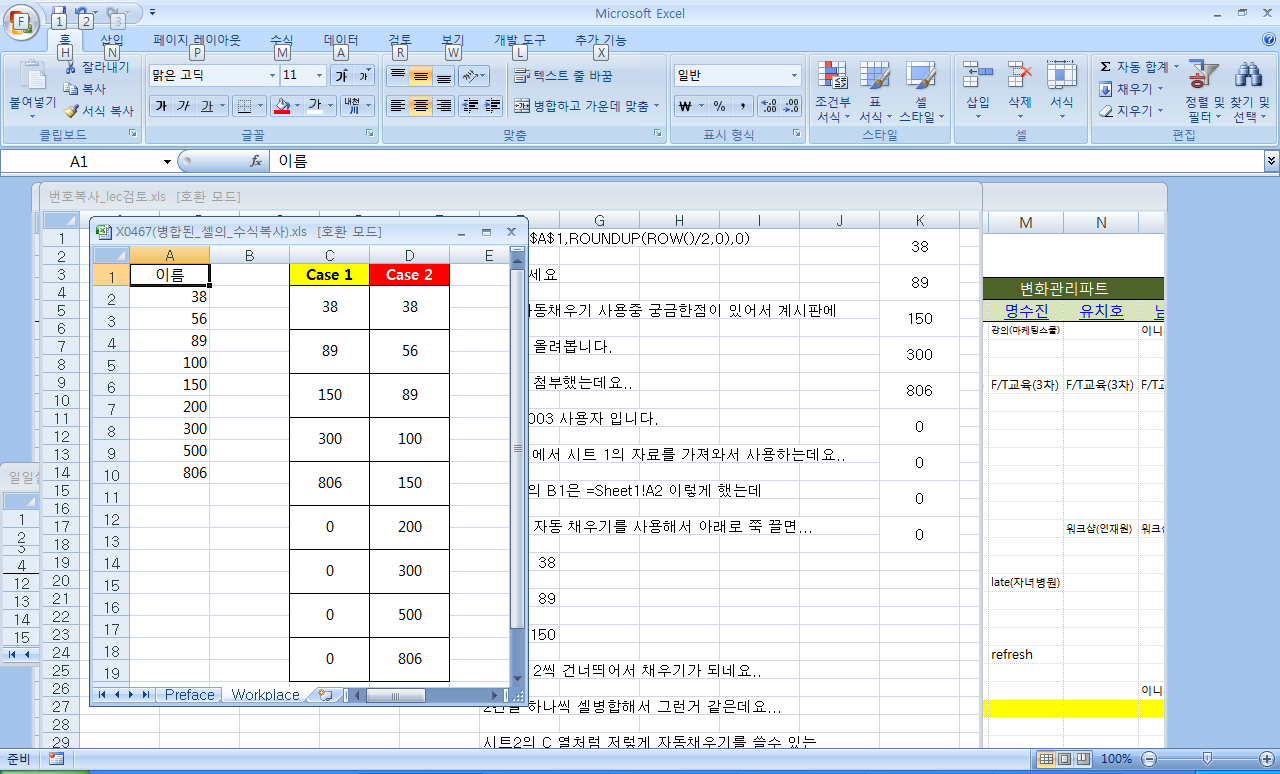1280x774 pixels.
Task: Open Sort & Filter (정렬 및 필터)
Action: coord(1203,92)
